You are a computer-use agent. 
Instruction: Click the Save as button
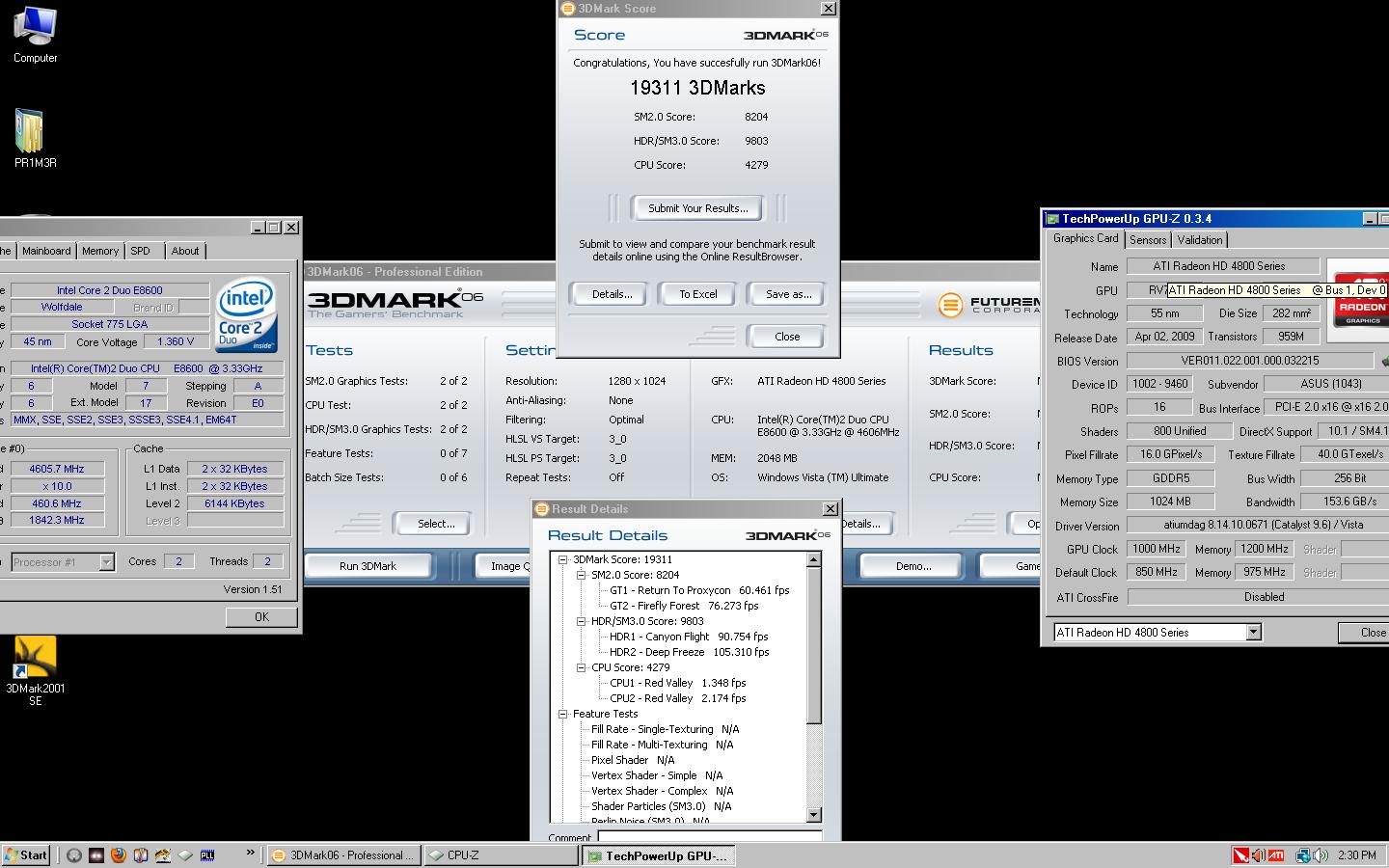click(x=787, y=294)
